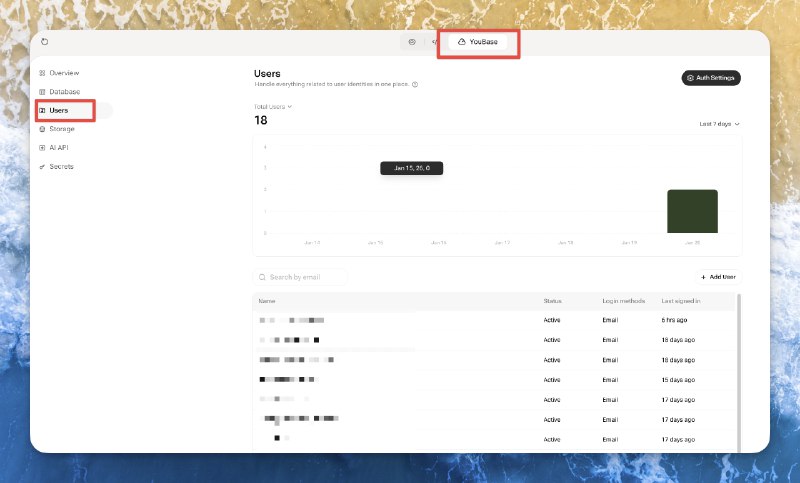Click the Status column header
The height and width of the screenshot is (483, 800).
tap(553, 301)
